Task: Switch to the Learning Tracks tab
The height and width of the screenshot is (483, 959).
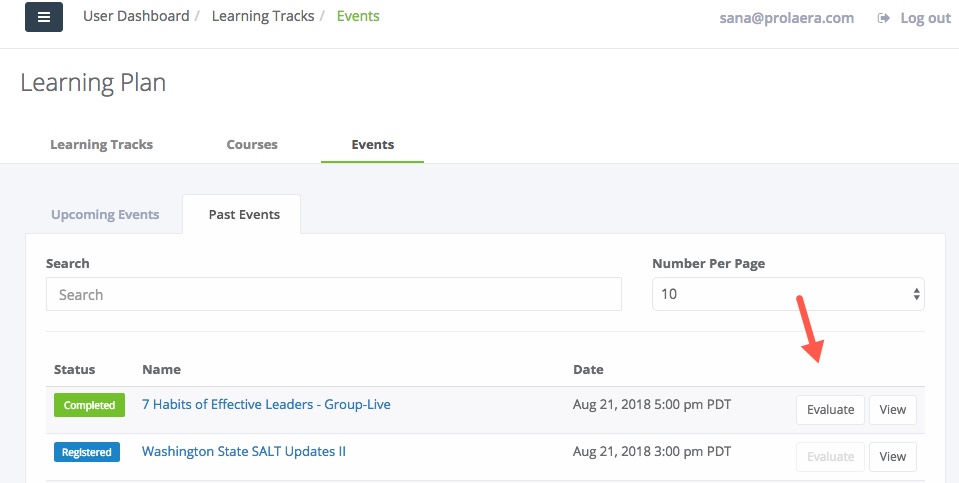Action: 102,144
